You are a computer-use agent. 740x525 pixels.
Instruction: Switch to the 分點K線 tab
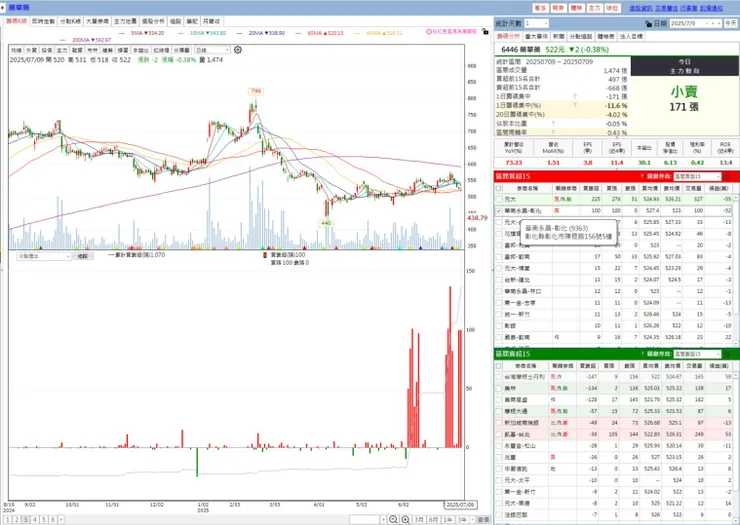(x=70, y=21)
